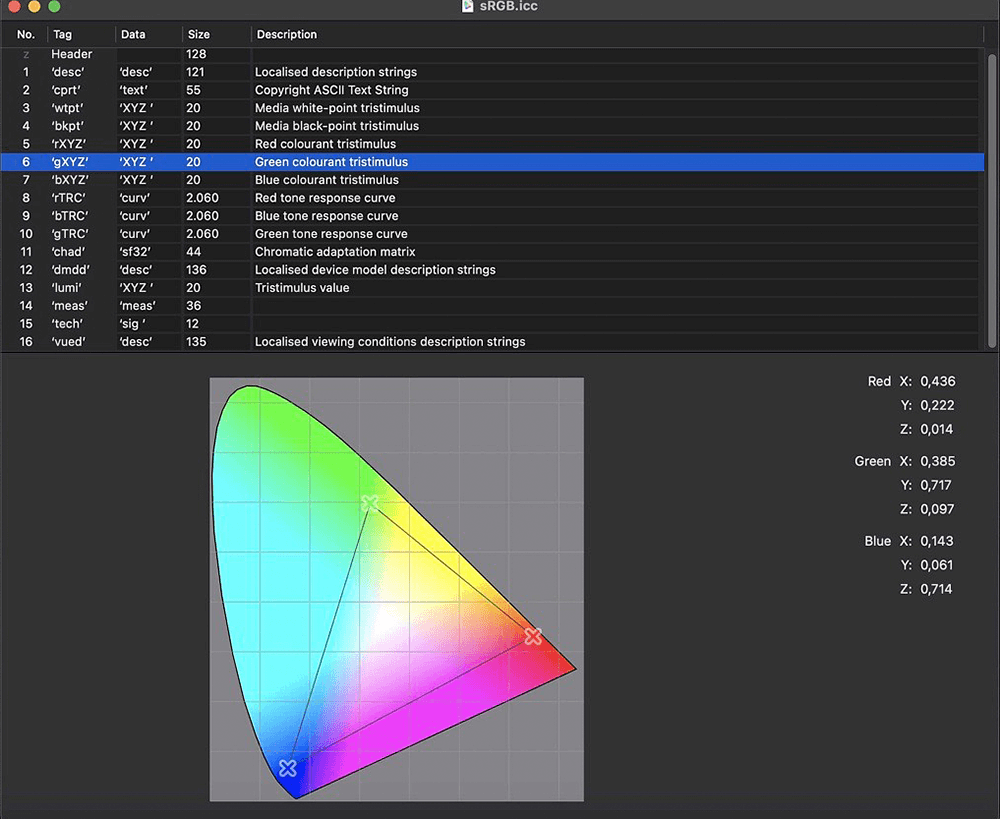Screen dimensions: 1000x819
Task: Click the red primary marker on the chromaticity diagram
Action: pyautogui.click(x=533, y=636)
